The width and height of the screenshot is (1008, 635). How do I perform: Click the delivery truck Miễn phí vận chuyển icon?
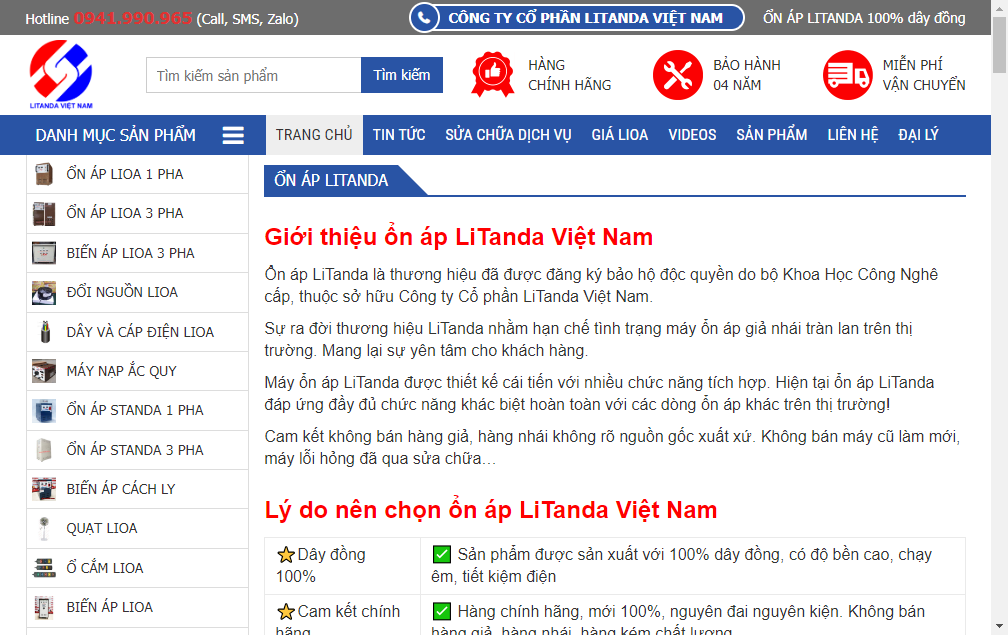click(848, 75)
